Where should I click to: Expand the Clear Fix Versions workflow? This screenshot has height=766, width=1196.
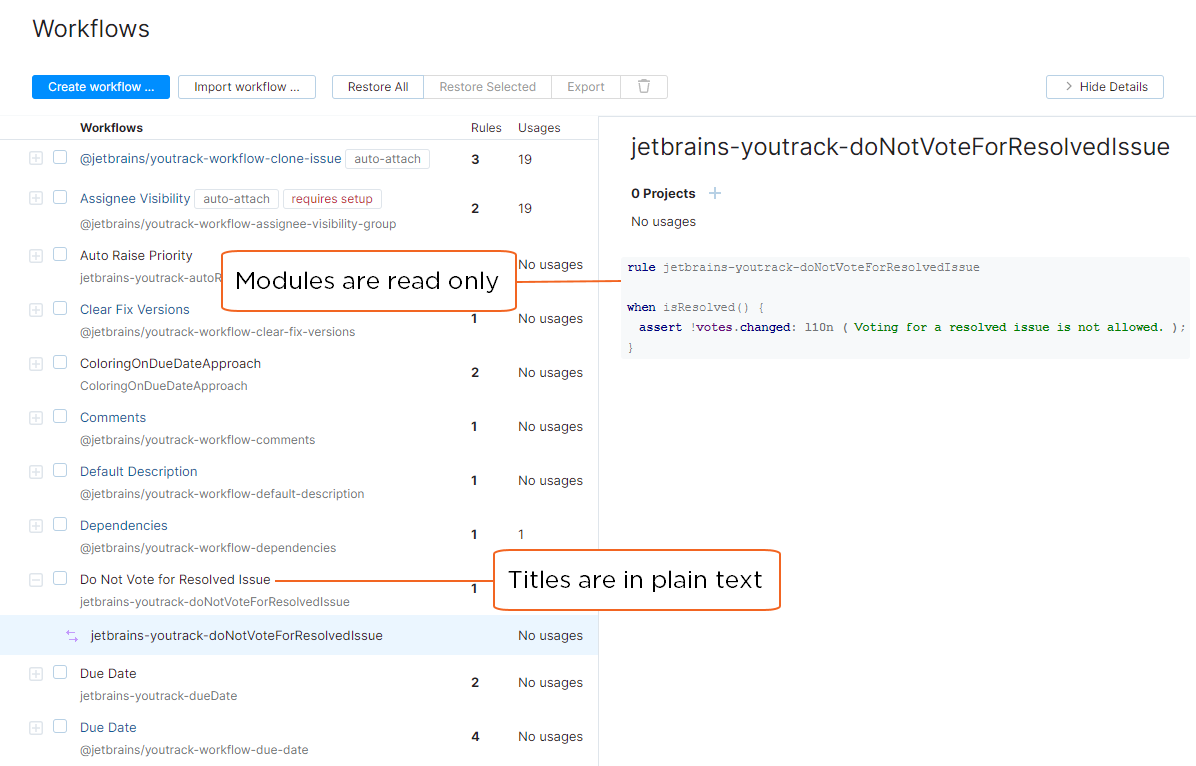click(36, 310)
